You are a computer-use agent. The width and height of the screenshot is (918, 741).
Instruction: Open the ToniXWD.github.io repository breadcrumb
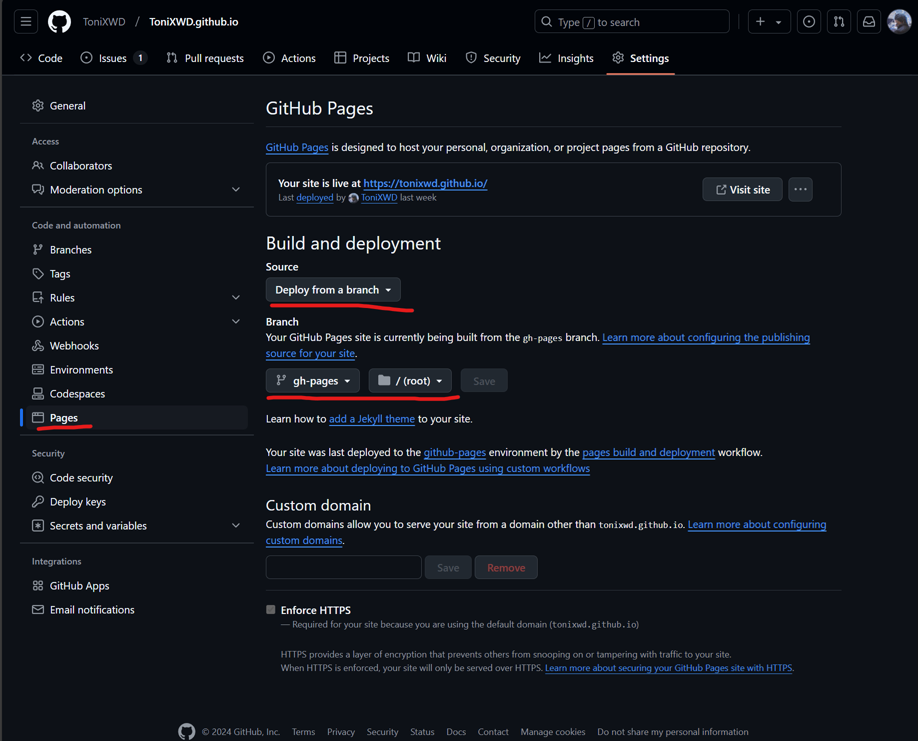194,22
